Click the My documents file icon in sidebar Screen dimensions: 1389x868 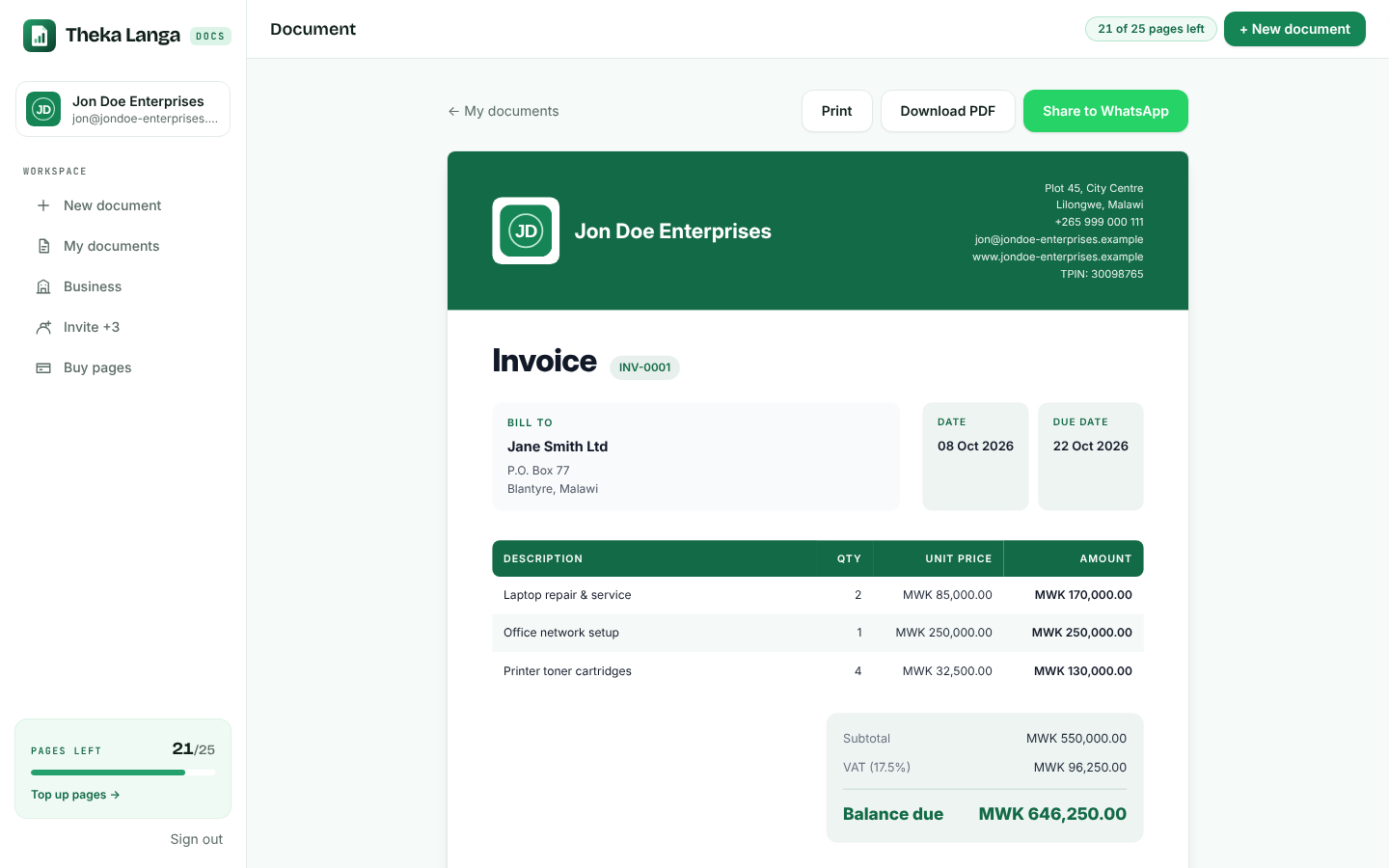pos(43,246)
